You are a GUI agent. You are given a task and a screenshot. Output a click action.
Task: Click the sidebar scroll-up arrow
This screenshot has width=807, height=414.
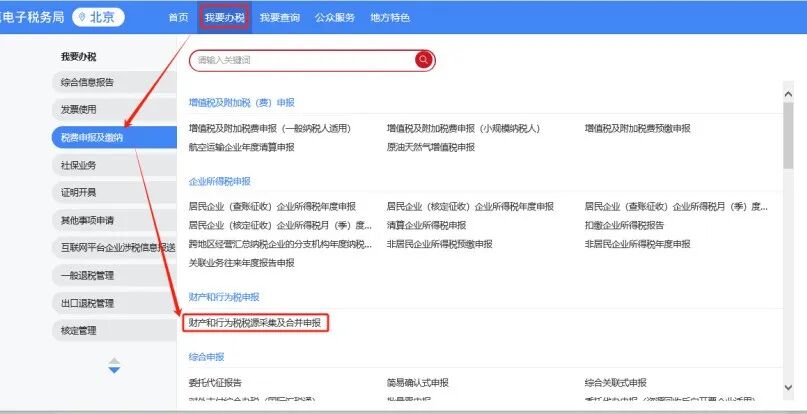(x=114, y=360)
